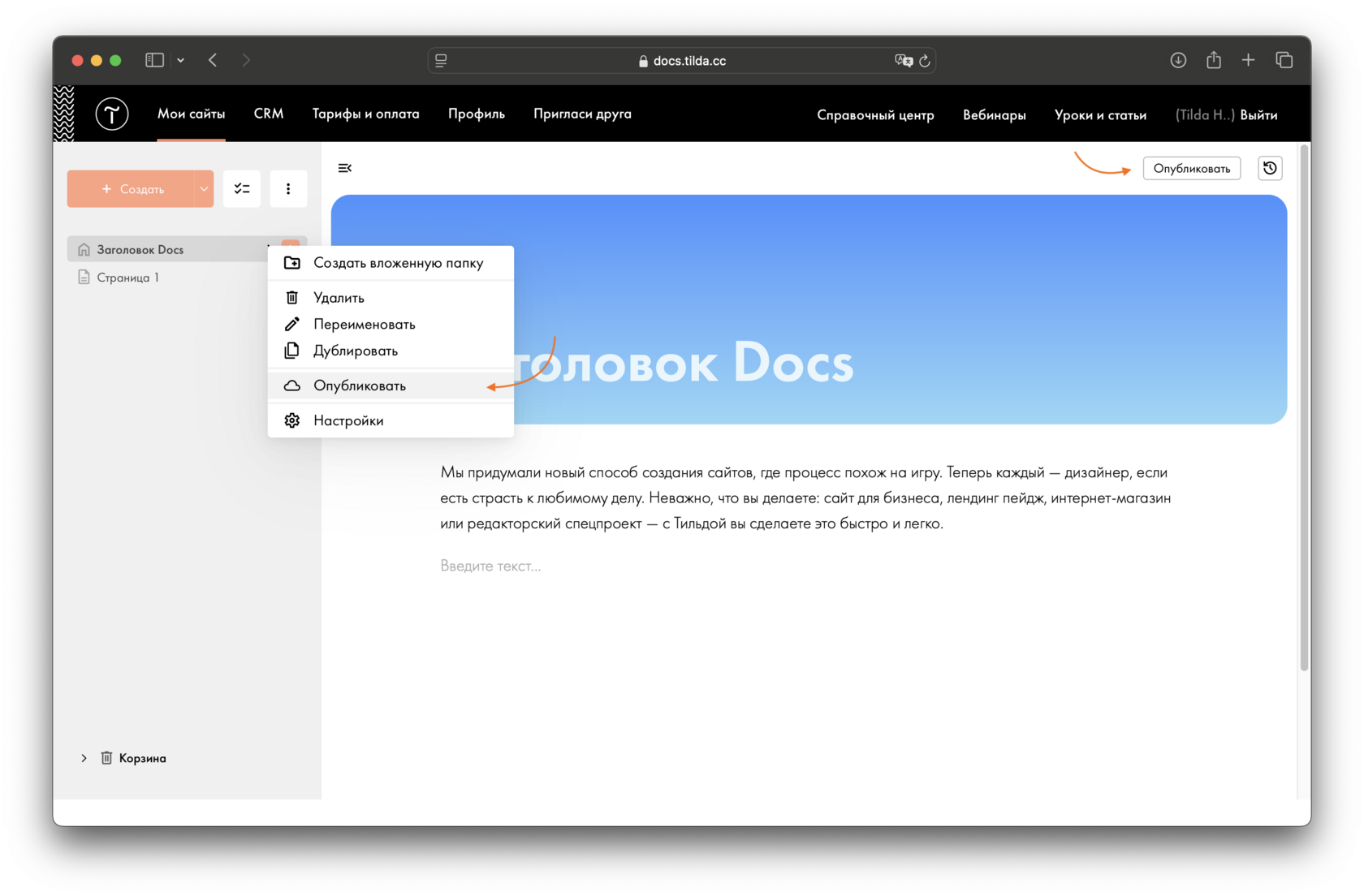Image resolution: width=1364 pixels, height=896 pixels.
Task: Click the Tilda logo icon
Action: pyautogui.click(x=112, y=114)
